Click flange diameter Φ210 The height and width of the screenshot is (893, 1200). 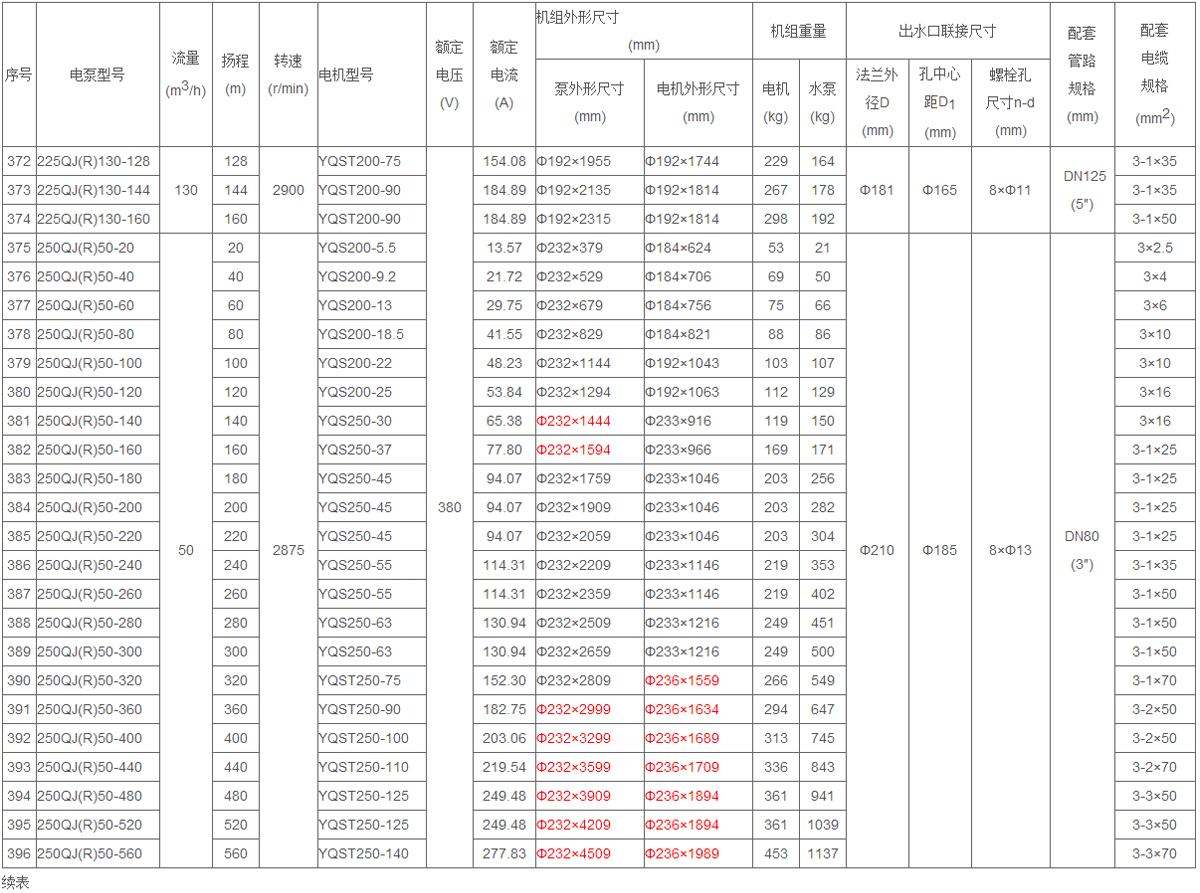click(x=877, y=550)
